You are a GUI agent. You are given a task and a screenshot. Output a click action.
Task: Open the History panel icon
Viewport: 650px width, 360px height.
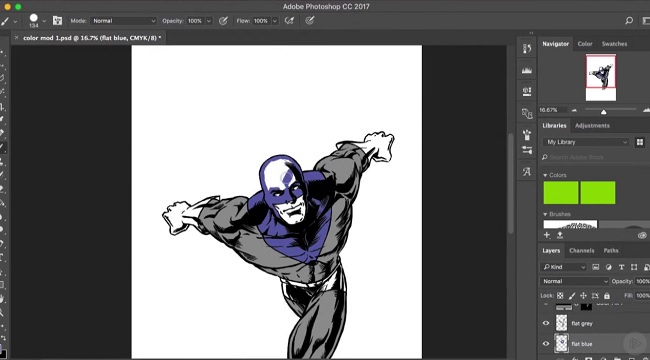(x=527, y=49)
